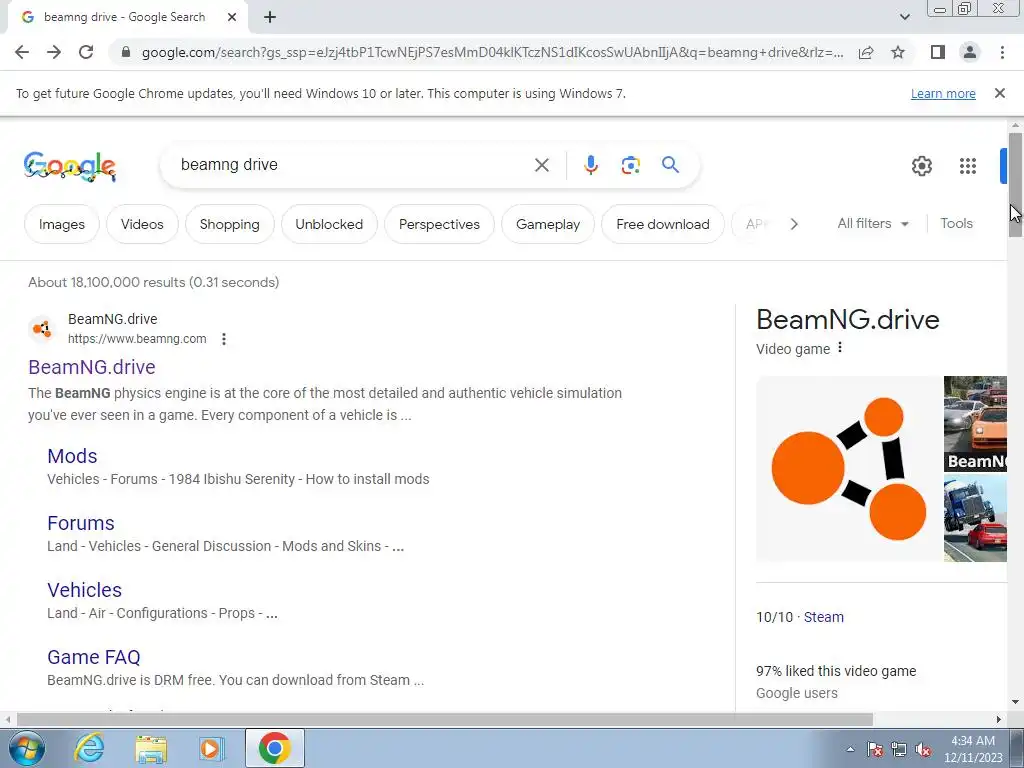Image resolution: width=1024 pixels, height=768 pixels.
Task: Open the Forums sitelink
Action: click(x=80, y=523)
